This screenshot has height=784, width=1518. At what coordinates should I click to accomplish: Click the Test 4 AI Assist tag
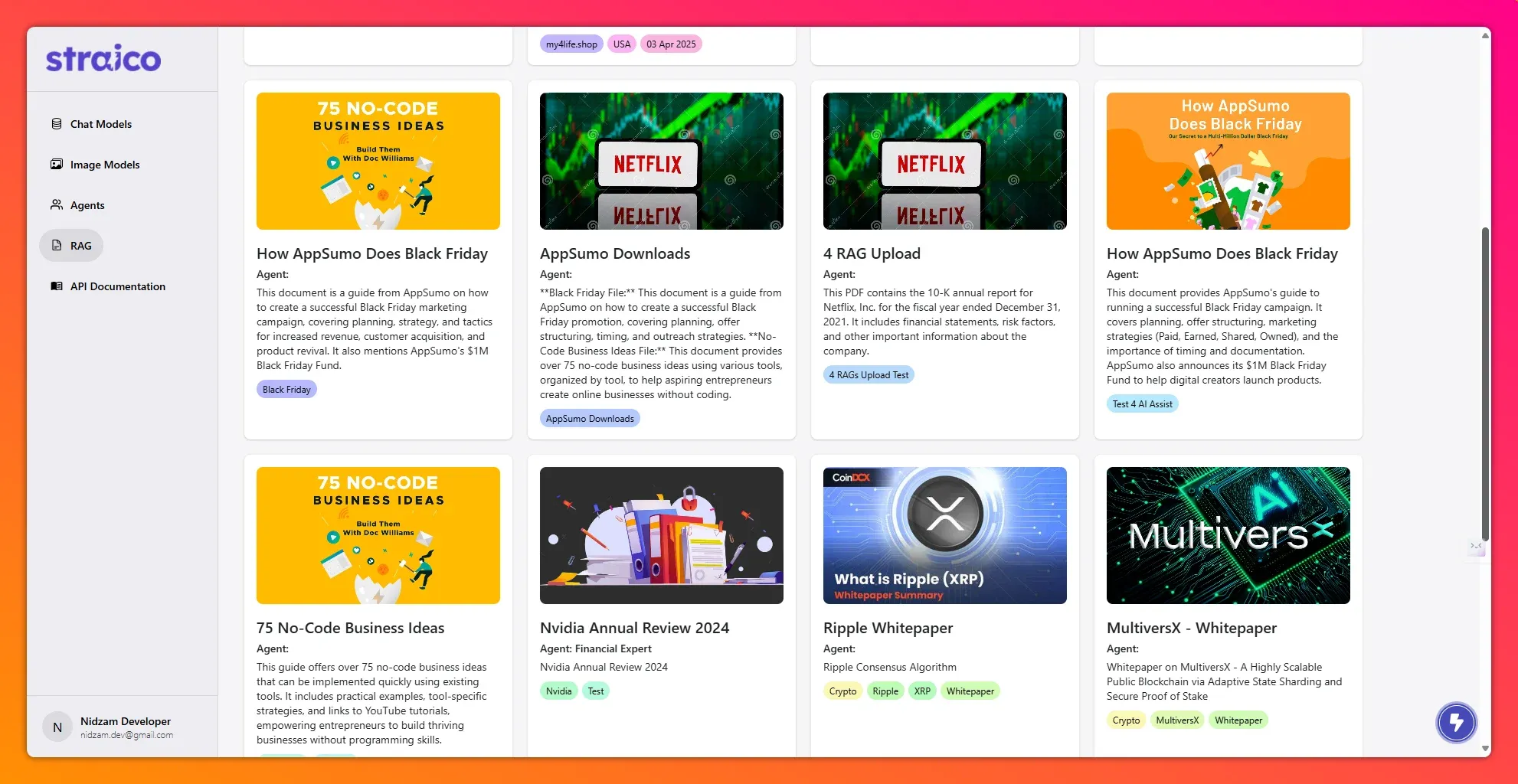1142,404
